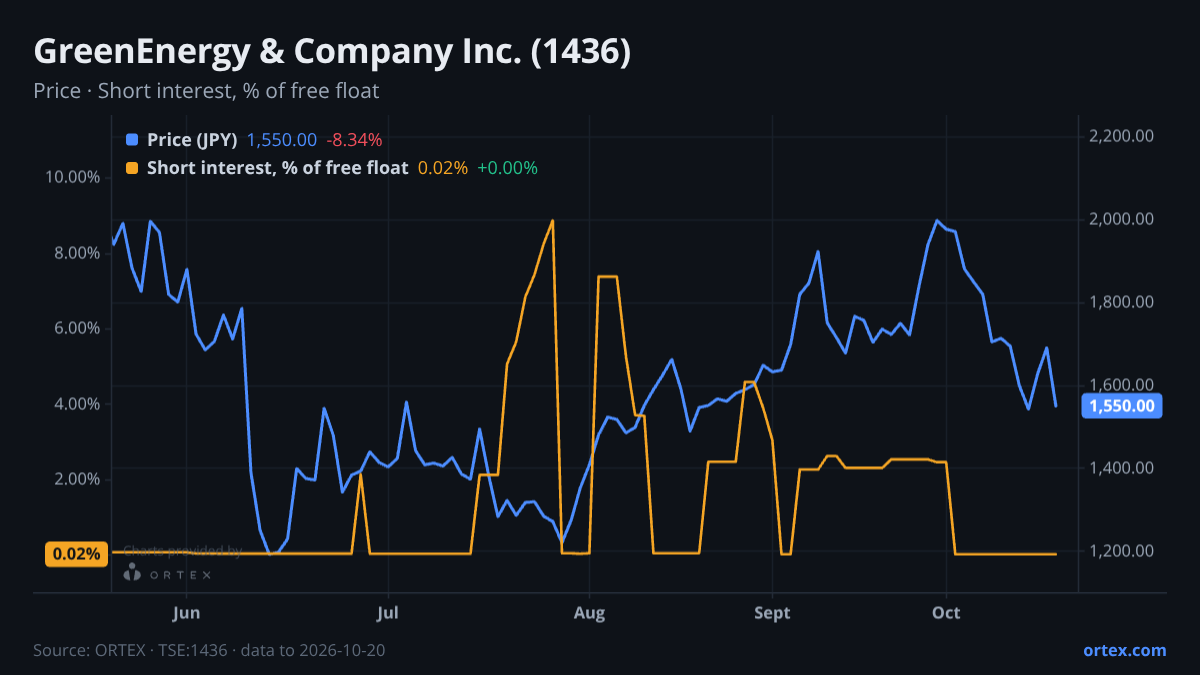The image size is (1200, 675).
Task: Click the blue Price (JPY) legend swatch
Action: [x=132, y=140]
